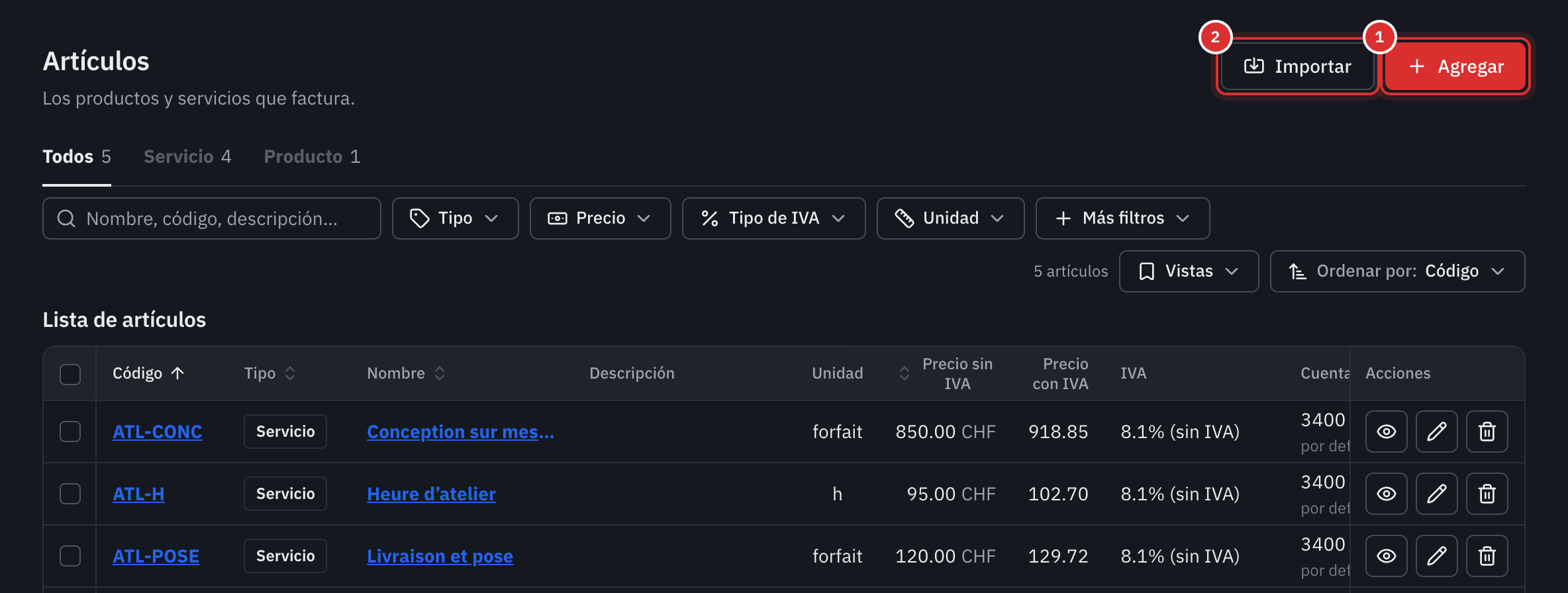Open the Conception sur mes... article link

pos(460,432)
